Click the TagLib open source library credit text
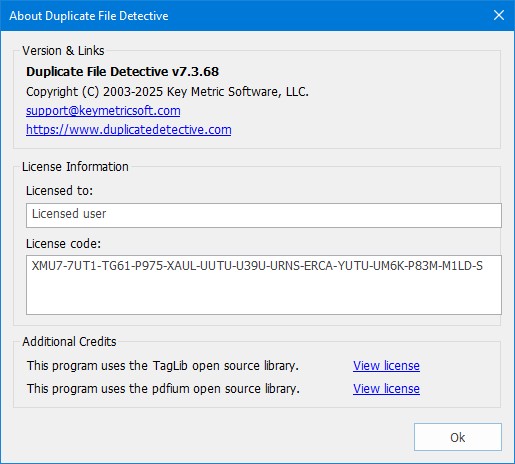This screenshot has height=464, width=515. click(163, 366)
